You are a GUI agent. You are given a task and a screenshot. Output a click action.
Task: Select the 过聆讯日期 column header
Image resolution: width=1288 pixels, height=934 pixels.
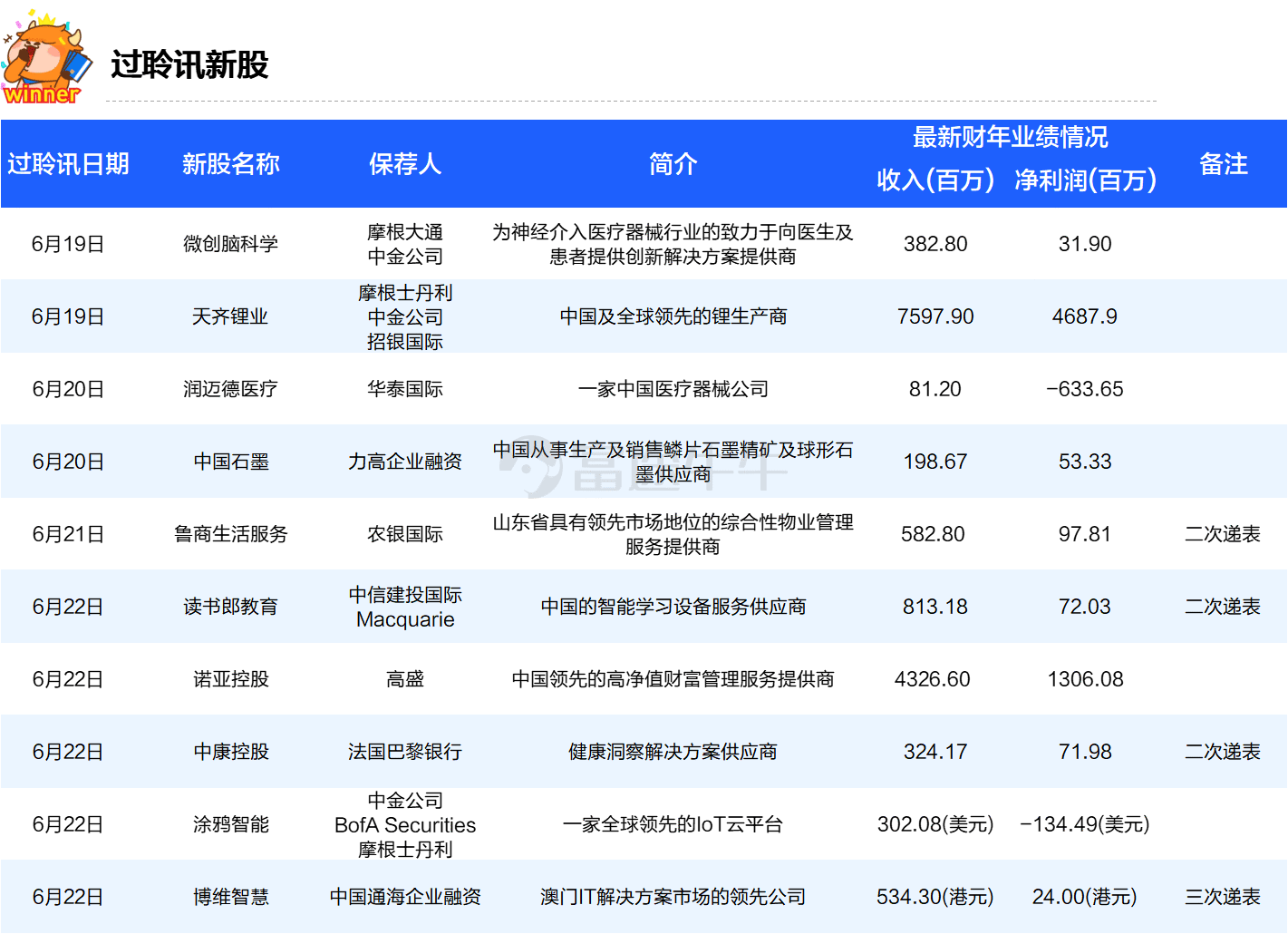[68, 164]
